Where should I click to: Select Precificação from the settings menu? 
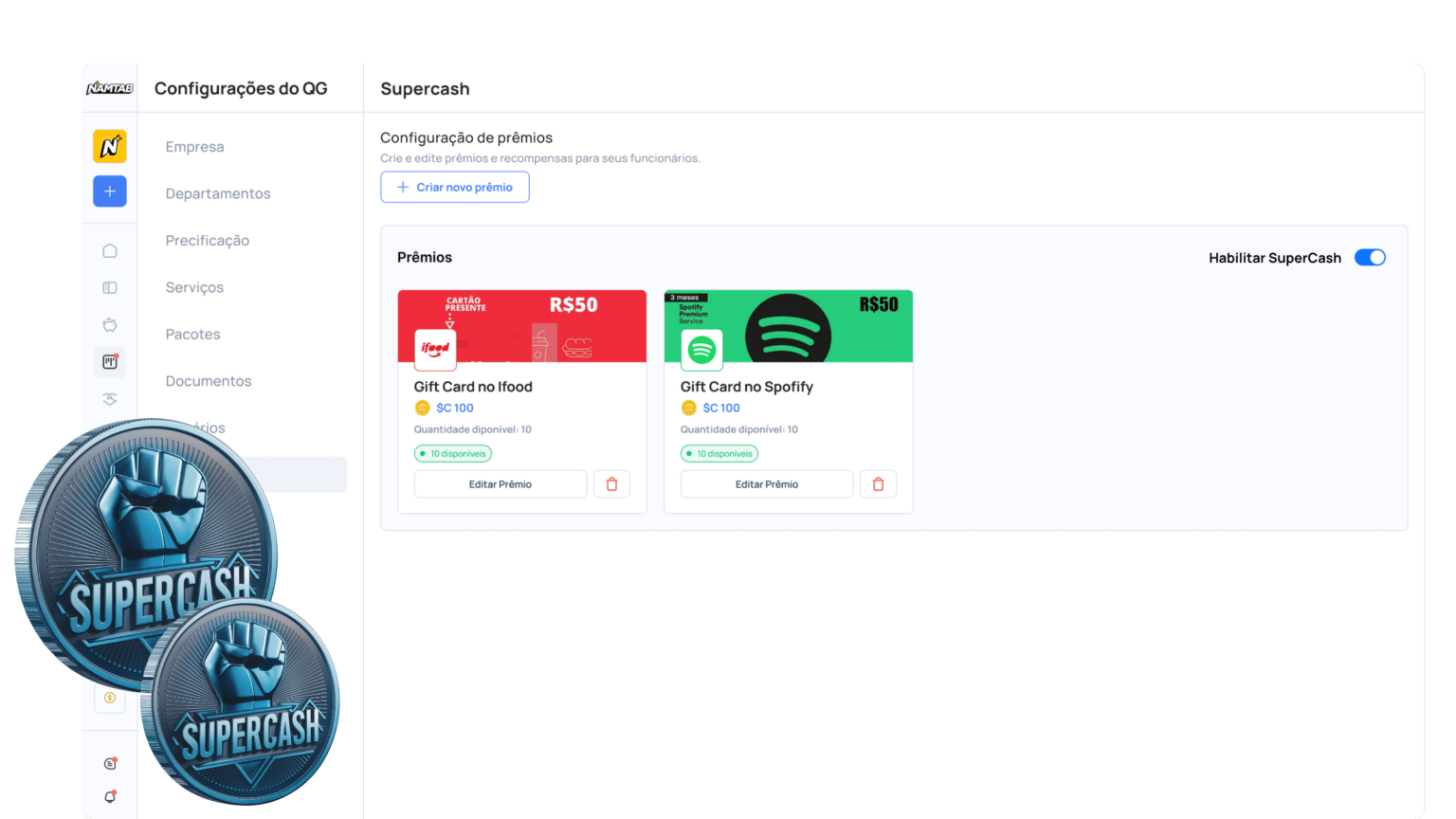coord(207,240)
